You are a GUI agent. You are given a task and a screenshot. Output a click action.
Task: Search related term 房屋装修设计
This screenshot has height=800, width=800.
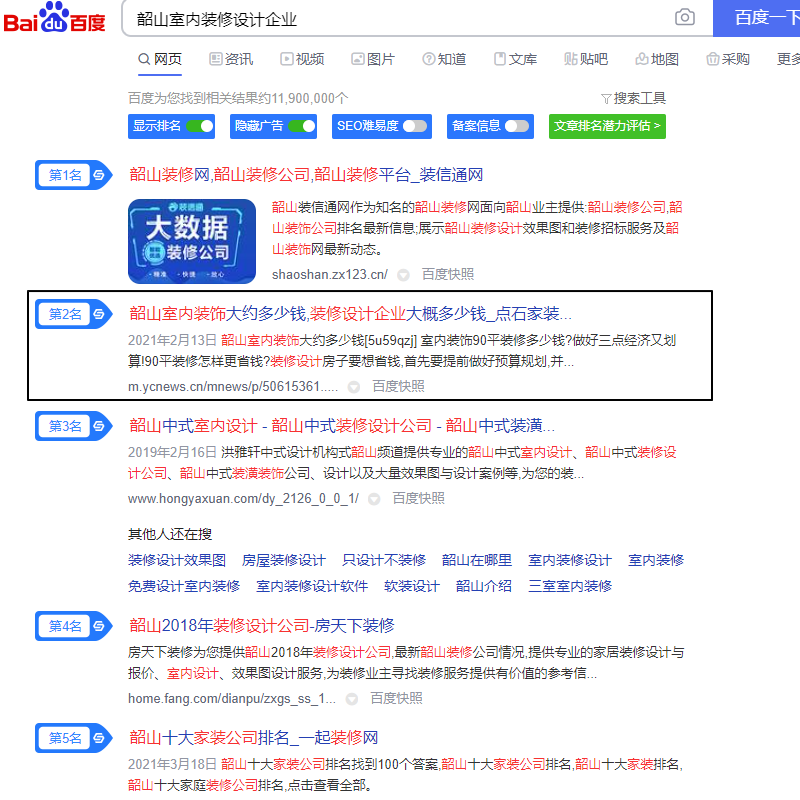[x=284, y=560]
